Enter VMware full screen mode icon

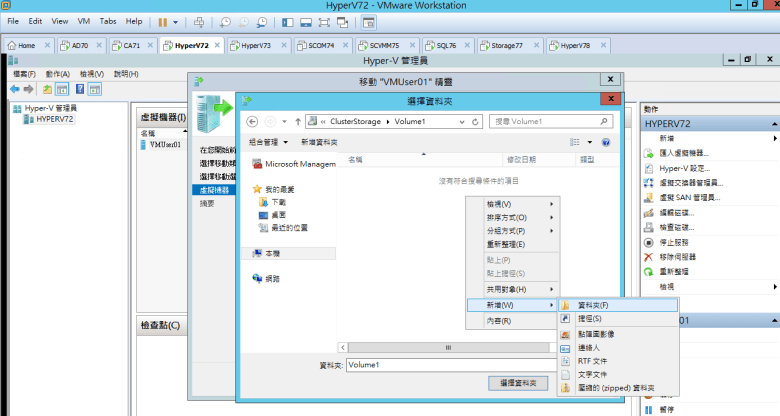(x=322, y=21)
